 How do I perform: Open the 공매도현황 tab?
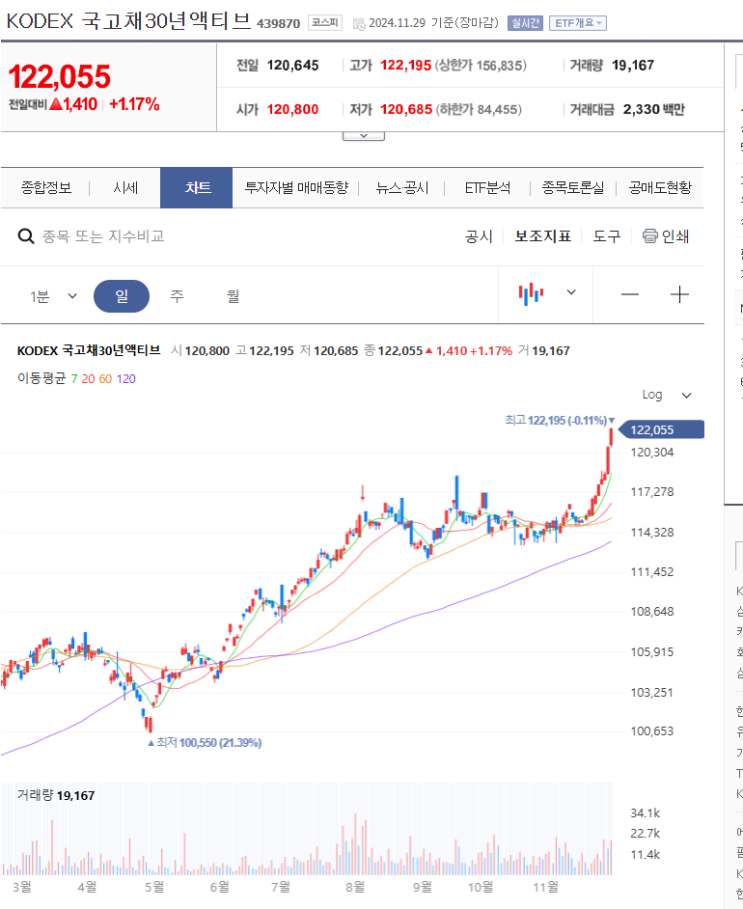660,188
